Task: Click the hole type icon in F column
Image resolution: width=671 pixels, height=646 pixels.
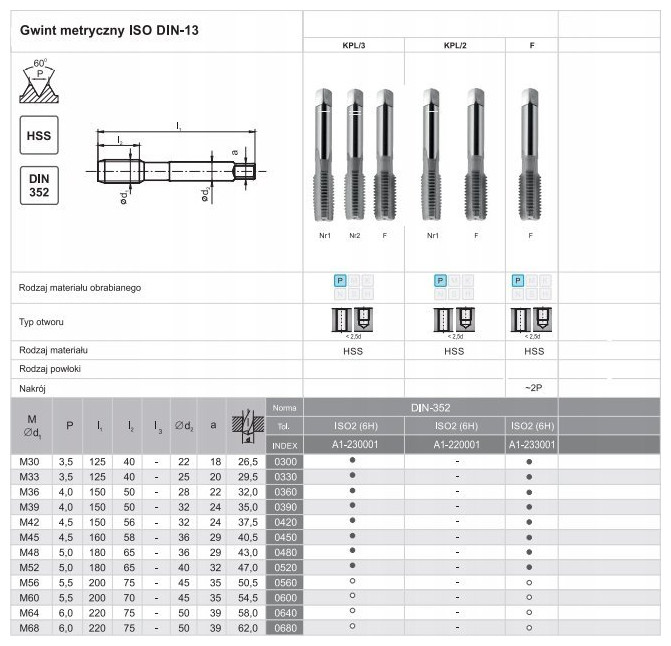Action: (x=533, y=320)
